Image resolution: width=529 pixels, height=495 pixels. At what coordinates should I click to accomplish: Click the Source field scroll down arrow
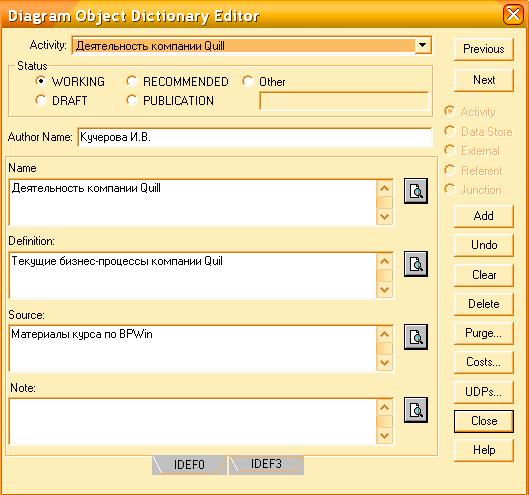click(x=385, y=363)
